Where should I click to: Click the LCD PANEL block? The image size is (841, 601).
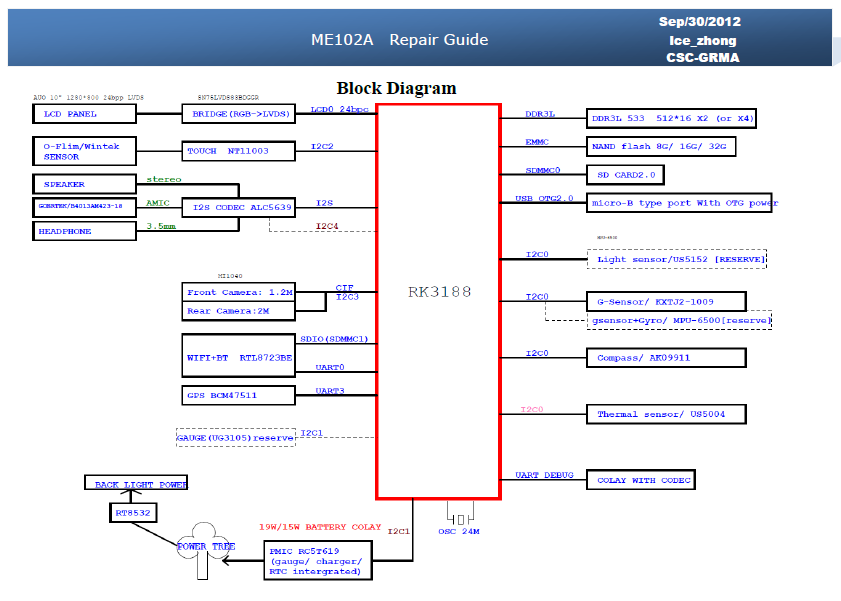click(x=84, y=114)
